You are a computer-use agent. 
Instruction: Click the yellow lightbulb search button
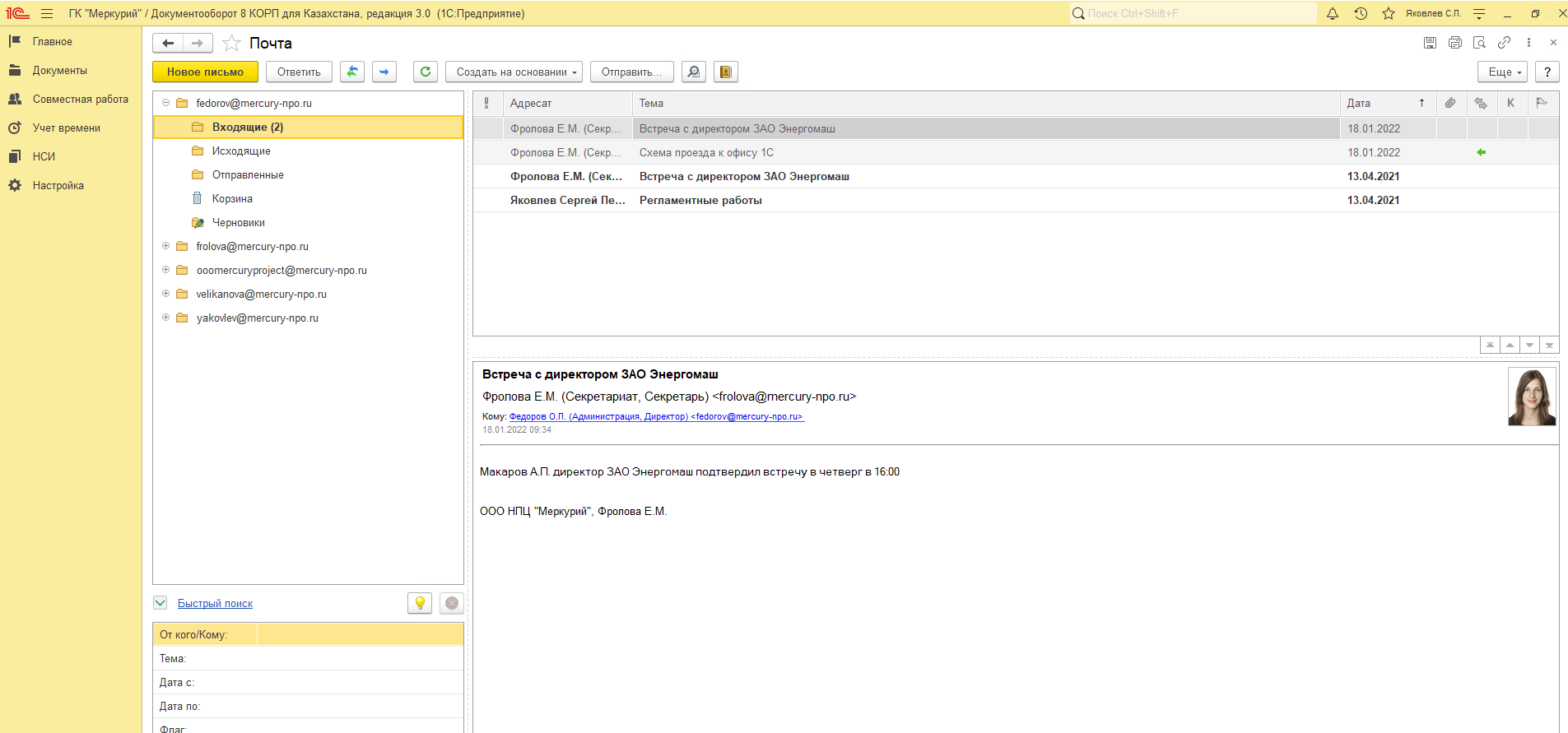420,603
